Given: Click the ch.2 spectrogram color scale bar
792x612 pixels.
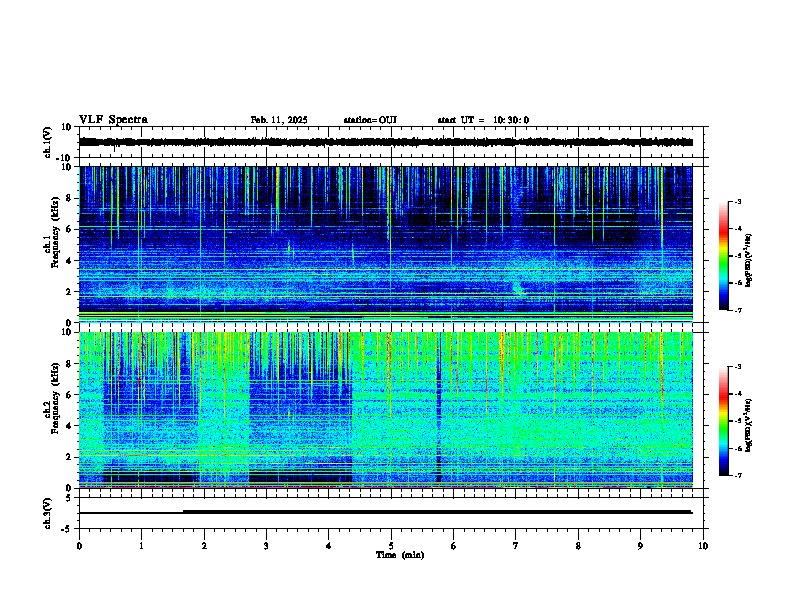Looking at the screenshot, I should click(x=723, y=421).
